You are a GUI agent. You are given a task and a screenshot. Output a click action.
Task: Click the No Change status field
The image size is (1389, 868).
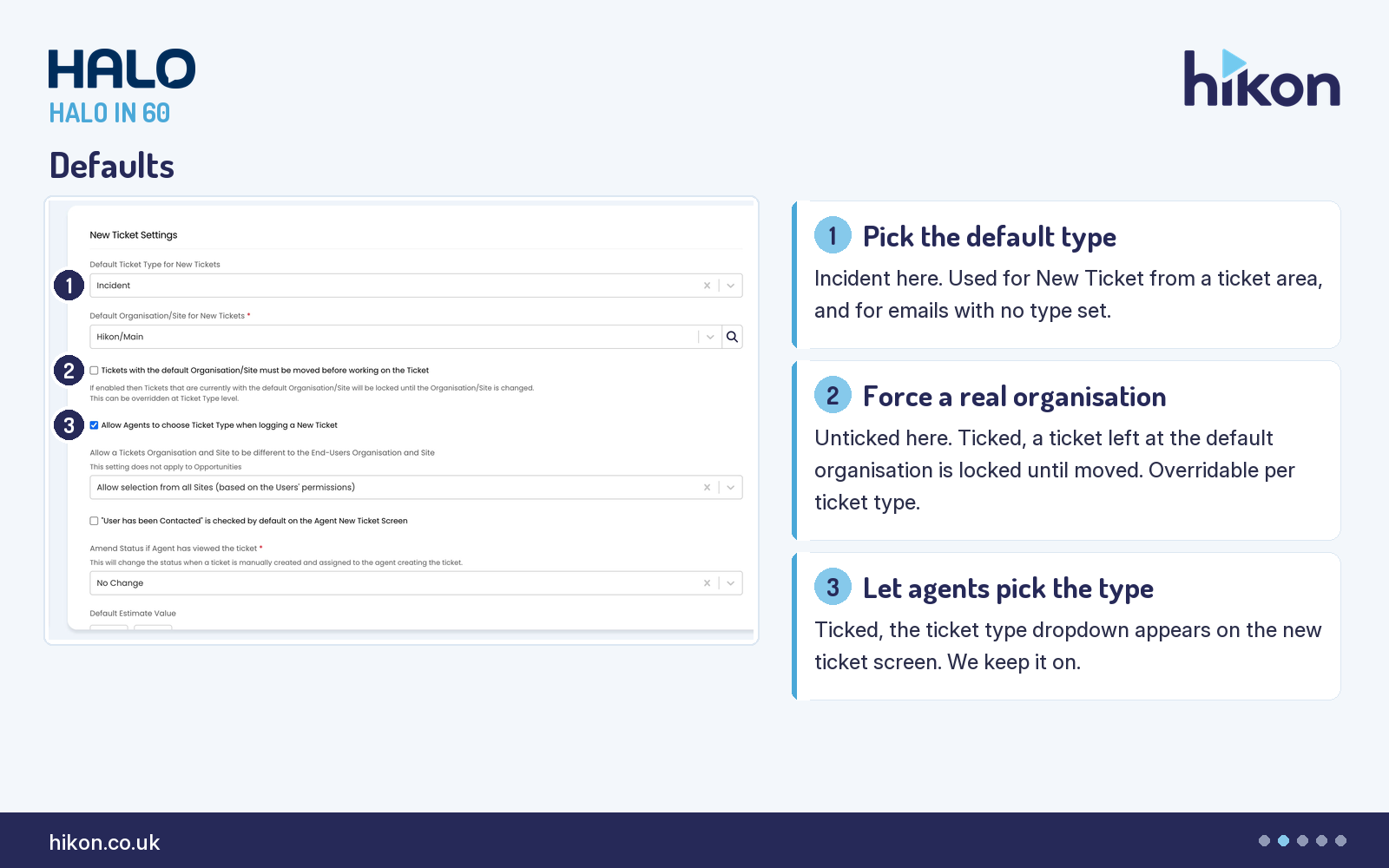tap(416, 583)
